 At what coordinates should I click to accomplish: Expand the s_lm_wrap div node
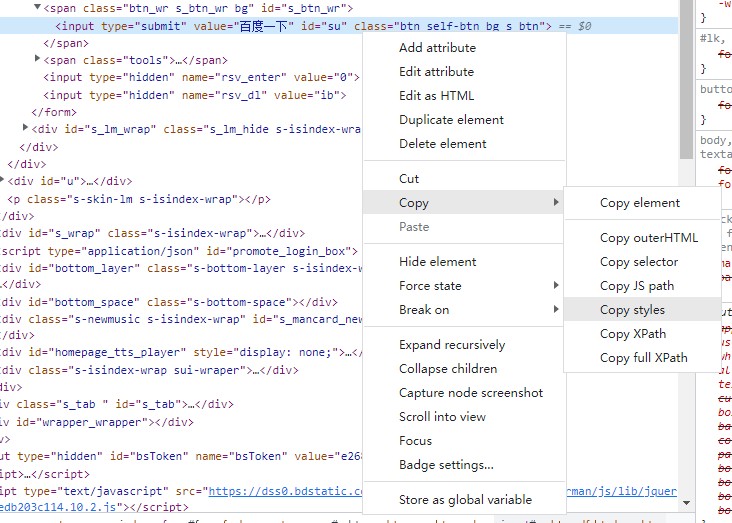click(25, 127)
